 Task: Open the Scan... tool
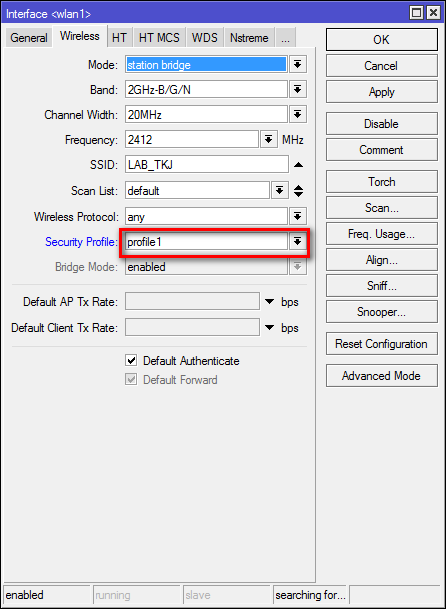click(x=382, y=208)
